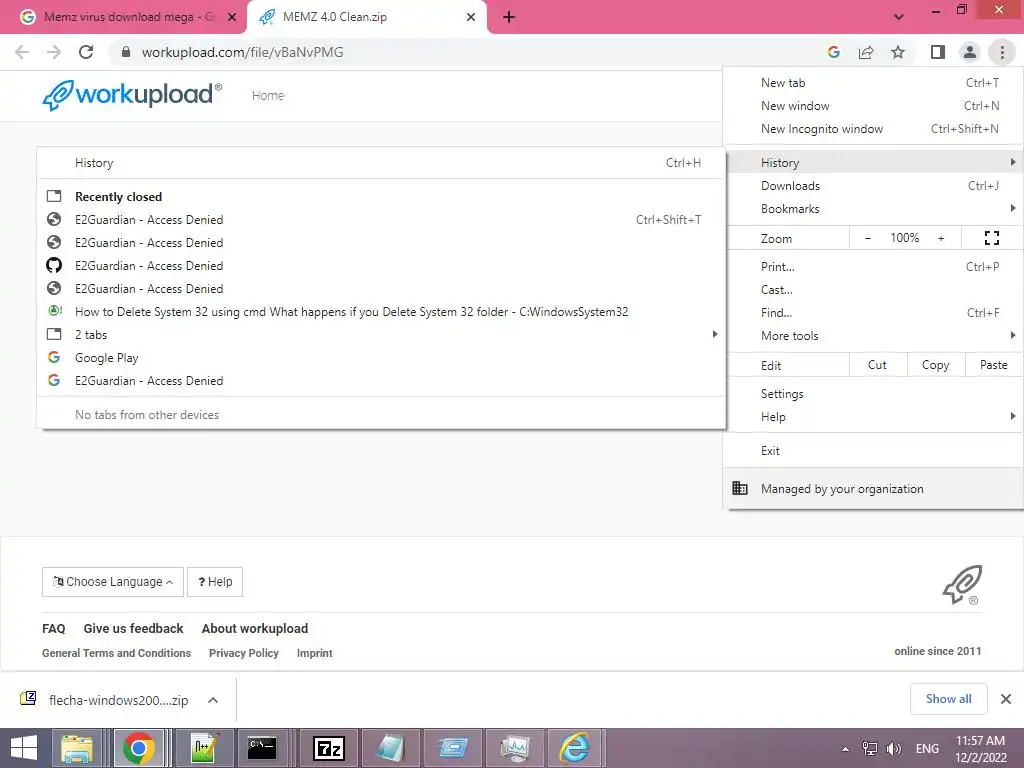Click the ? Help button
The height and width of the screenshot is (768, 1024).
[215, 582]
